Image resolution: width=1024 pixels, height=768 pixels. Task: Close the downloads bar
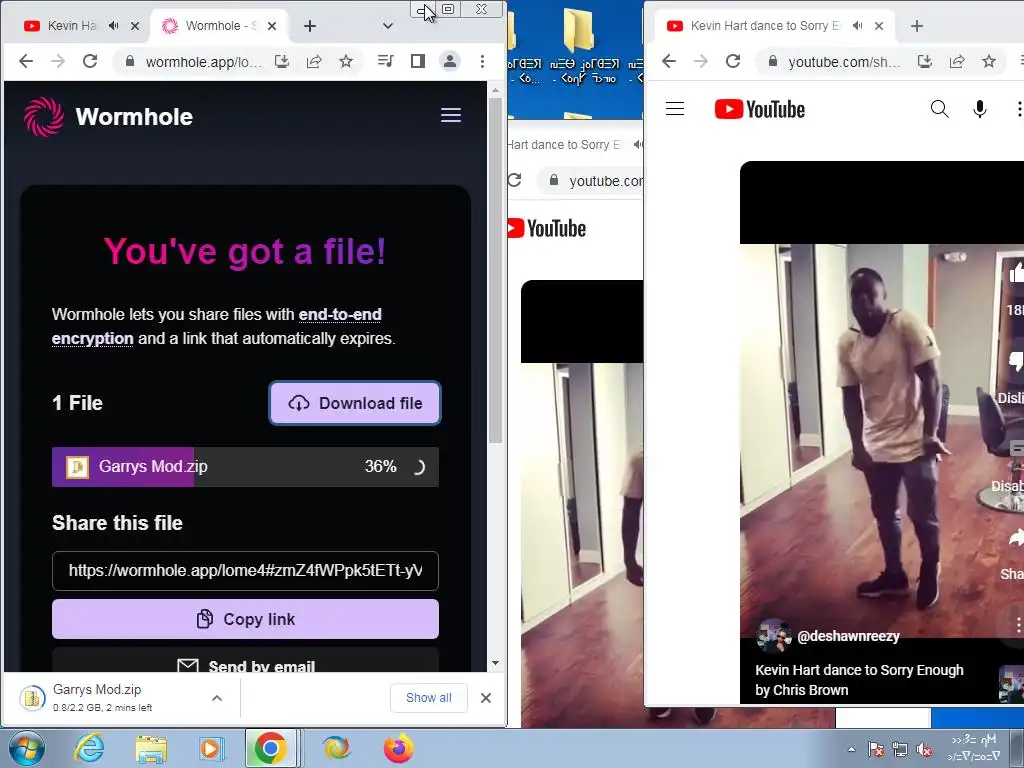coord(486,698)
